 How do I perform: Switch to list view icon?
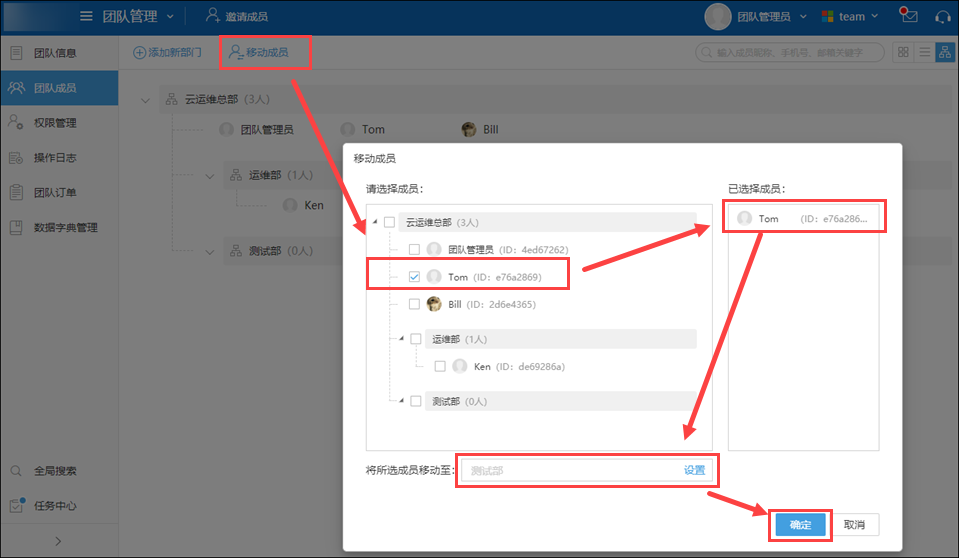tap(924, 52)
